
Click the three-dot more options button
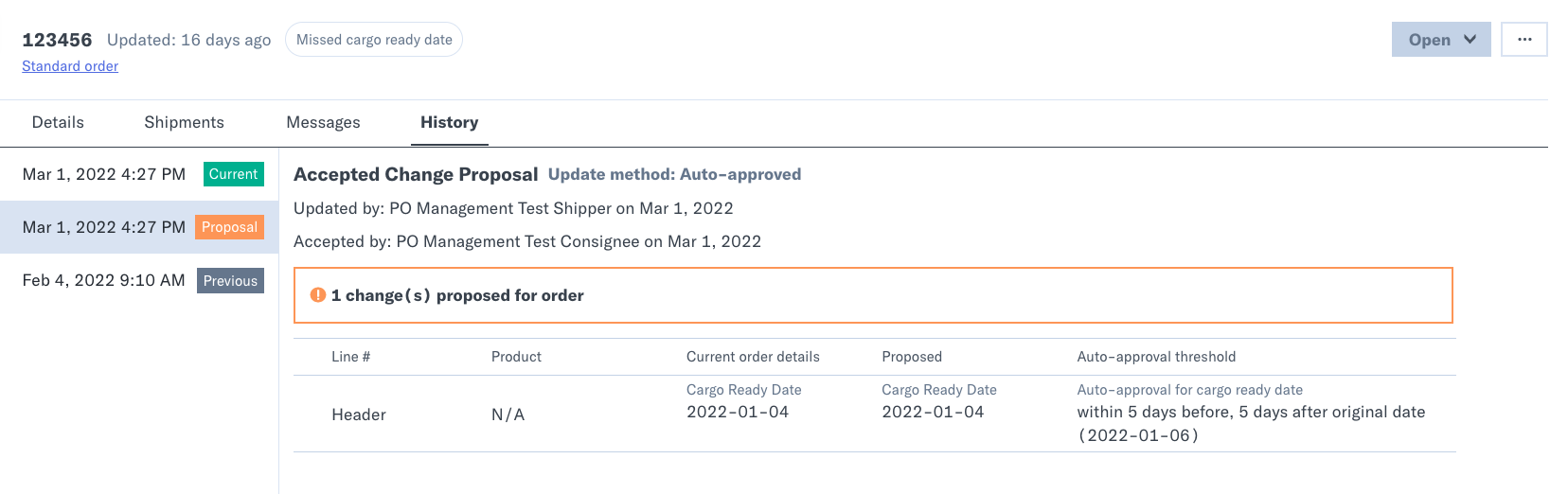(x=1523, y=40)
